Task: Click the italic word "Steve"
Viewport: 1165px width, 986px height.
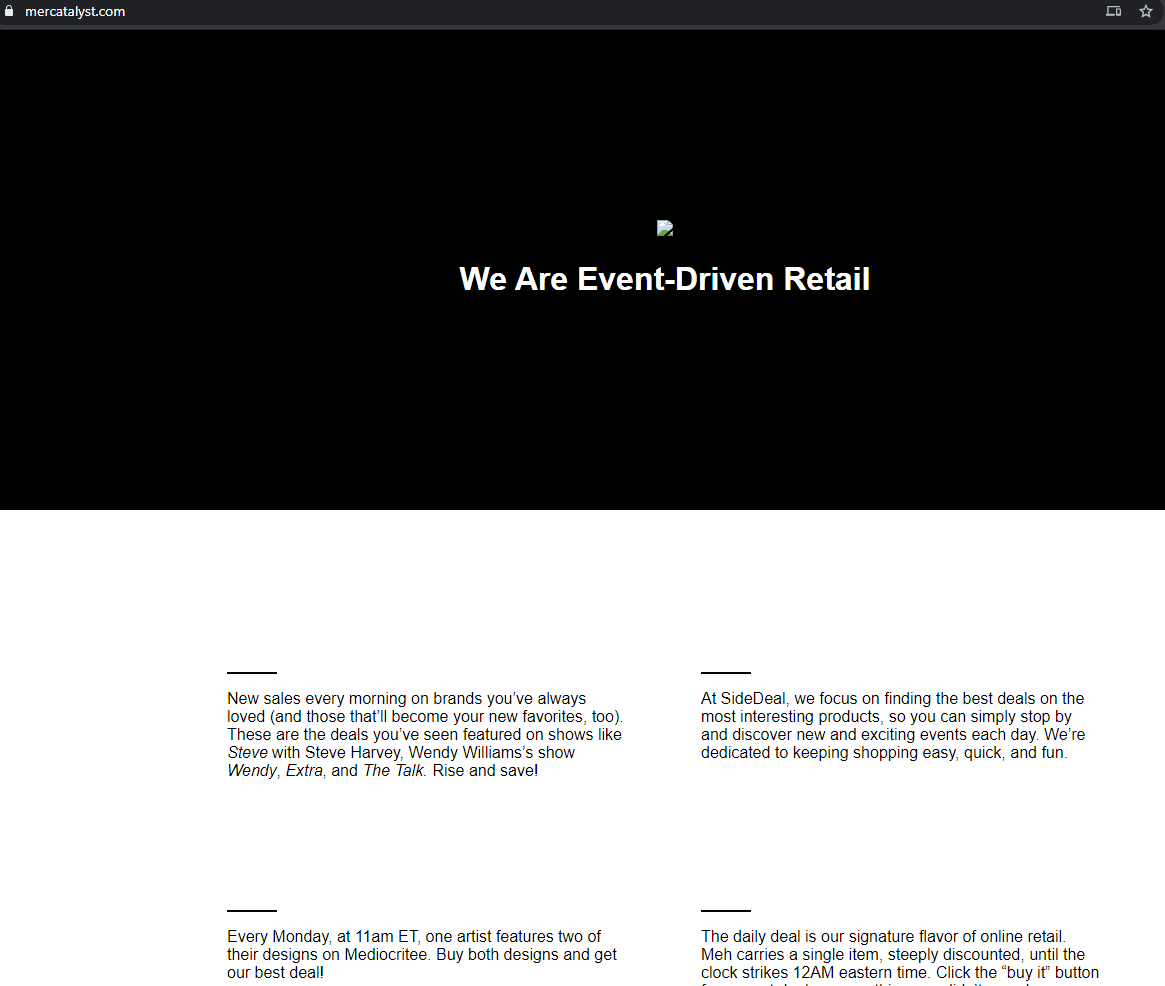Action: tap(247, 753)
